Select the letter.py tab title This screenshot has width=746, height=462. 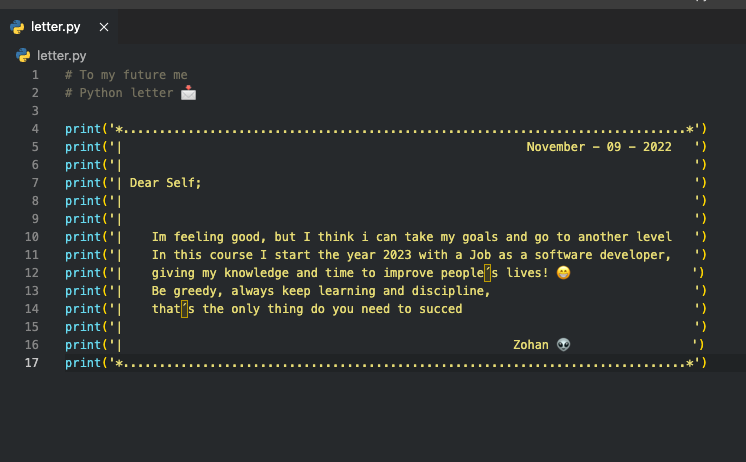(56, 27)
